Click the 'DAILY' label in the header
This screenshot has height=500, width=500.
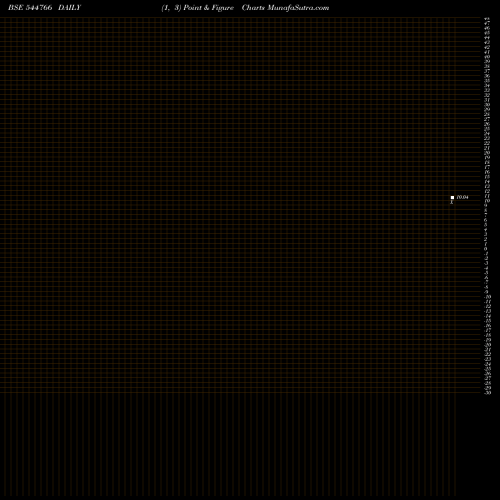(x=69, y=8)
